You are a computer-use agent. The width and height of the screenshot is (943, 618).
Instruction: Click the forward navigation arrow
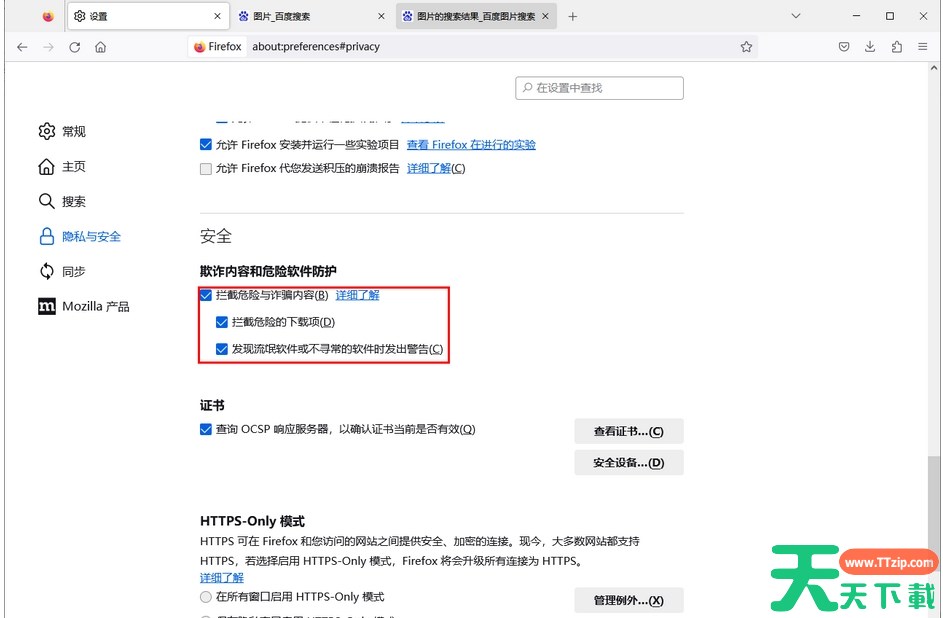49,47
